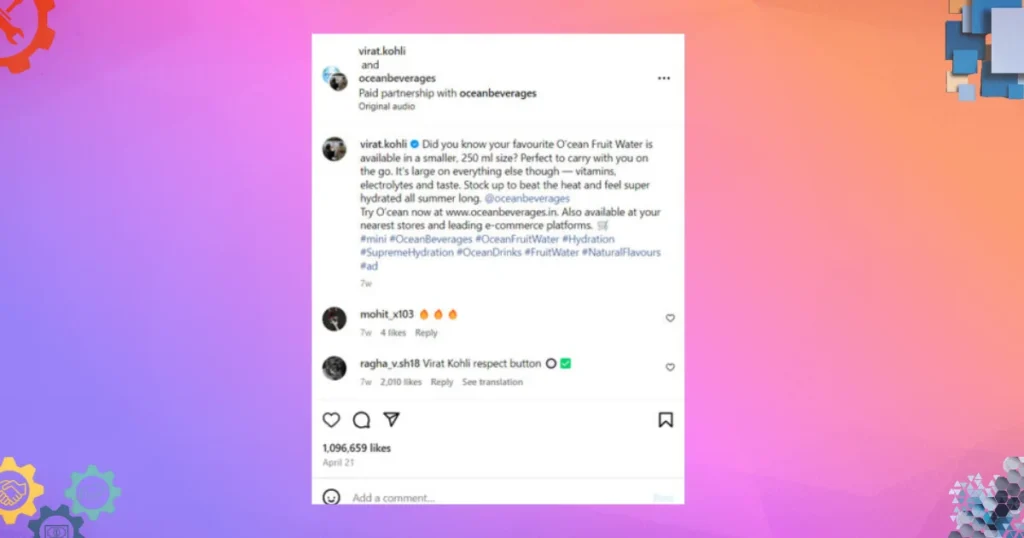Screen dimensions: 1024x538
Task: View the 2,010 likes on ragha_v.sh18's comment
Action: click(x=401, y=382)
